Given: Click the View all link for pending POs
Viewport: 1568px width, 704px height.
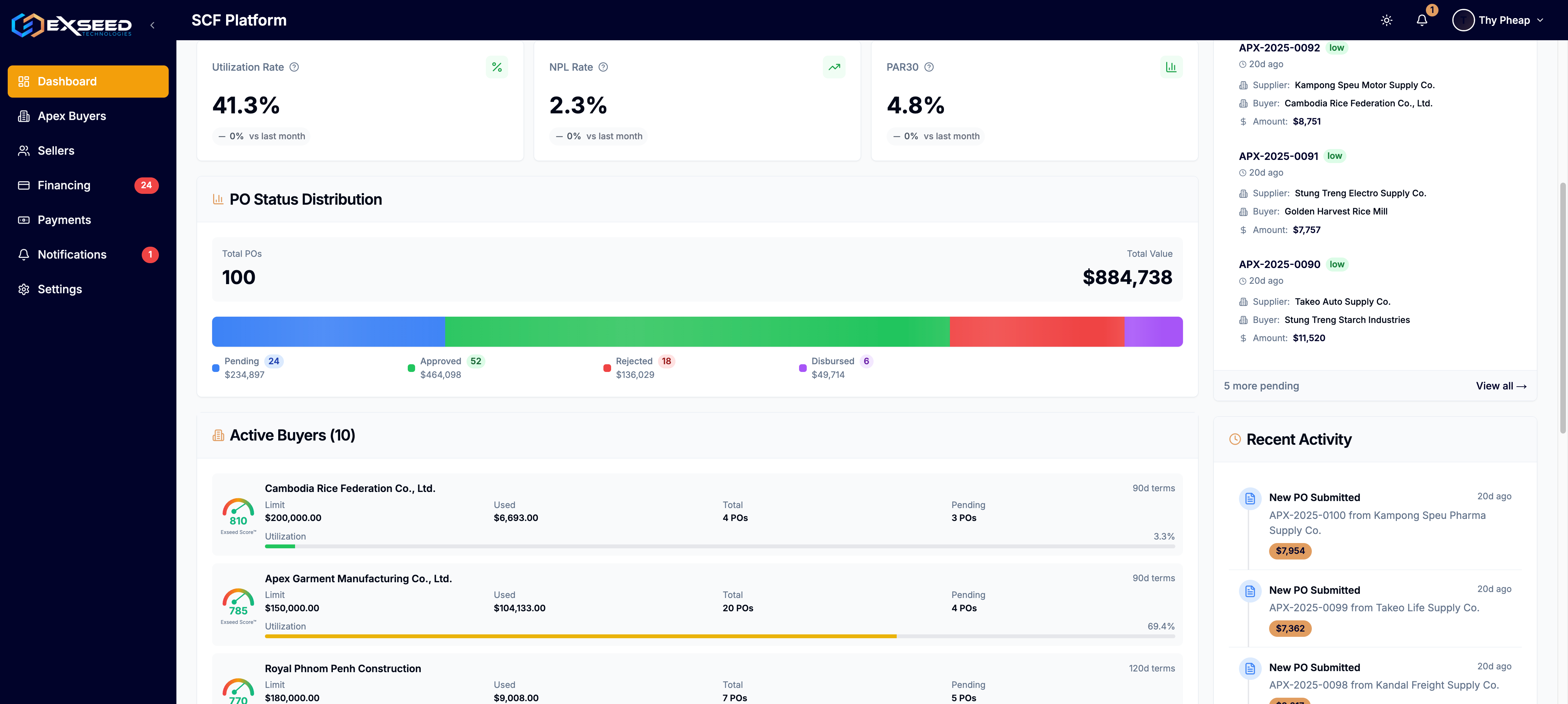Looking at the screenshot, I should pyautogui.click(x=1501, y=386).
